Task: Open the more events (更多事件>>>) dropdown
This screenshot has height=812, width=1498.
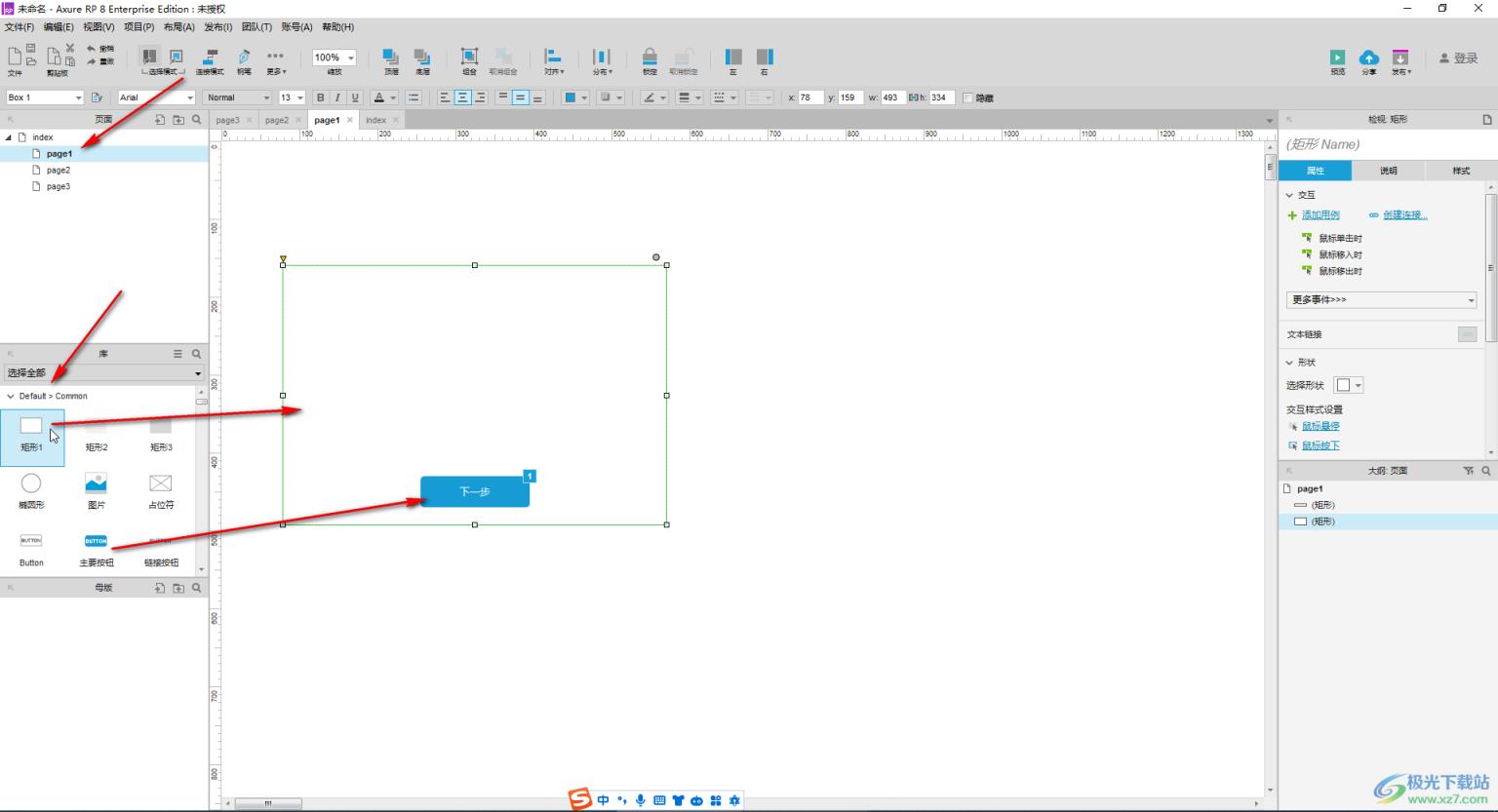Action: (1381, 300)
